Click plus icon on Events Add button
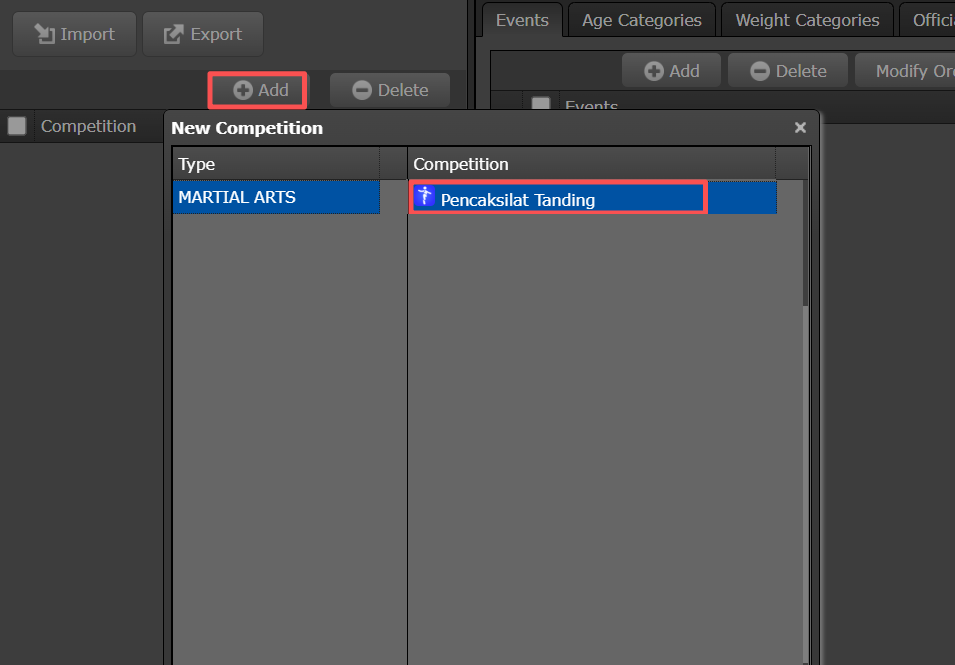The height and width of the screenshot is (665, 955). (654, 71)
